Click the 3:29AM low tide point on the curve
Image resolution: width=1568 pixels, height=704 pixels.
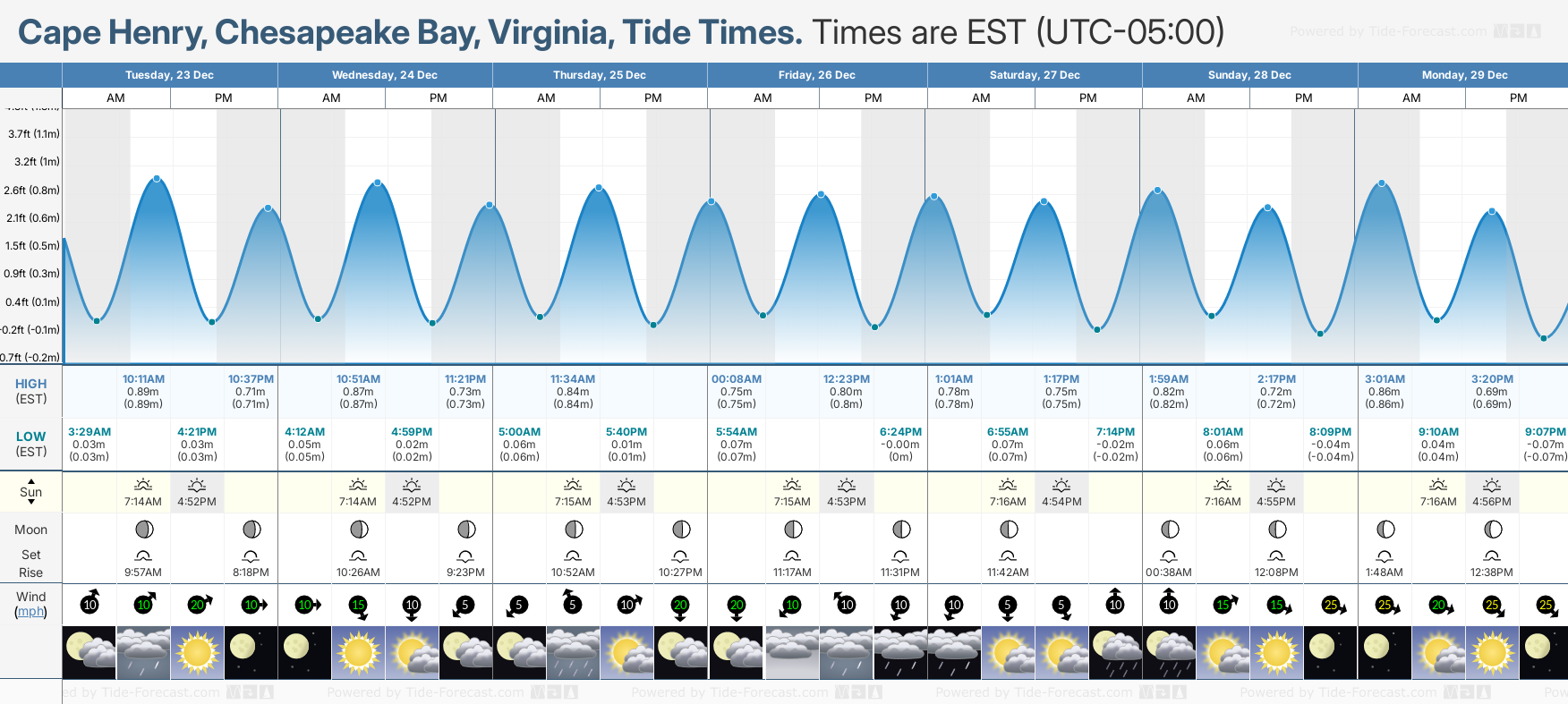click(x=97, y=320)
